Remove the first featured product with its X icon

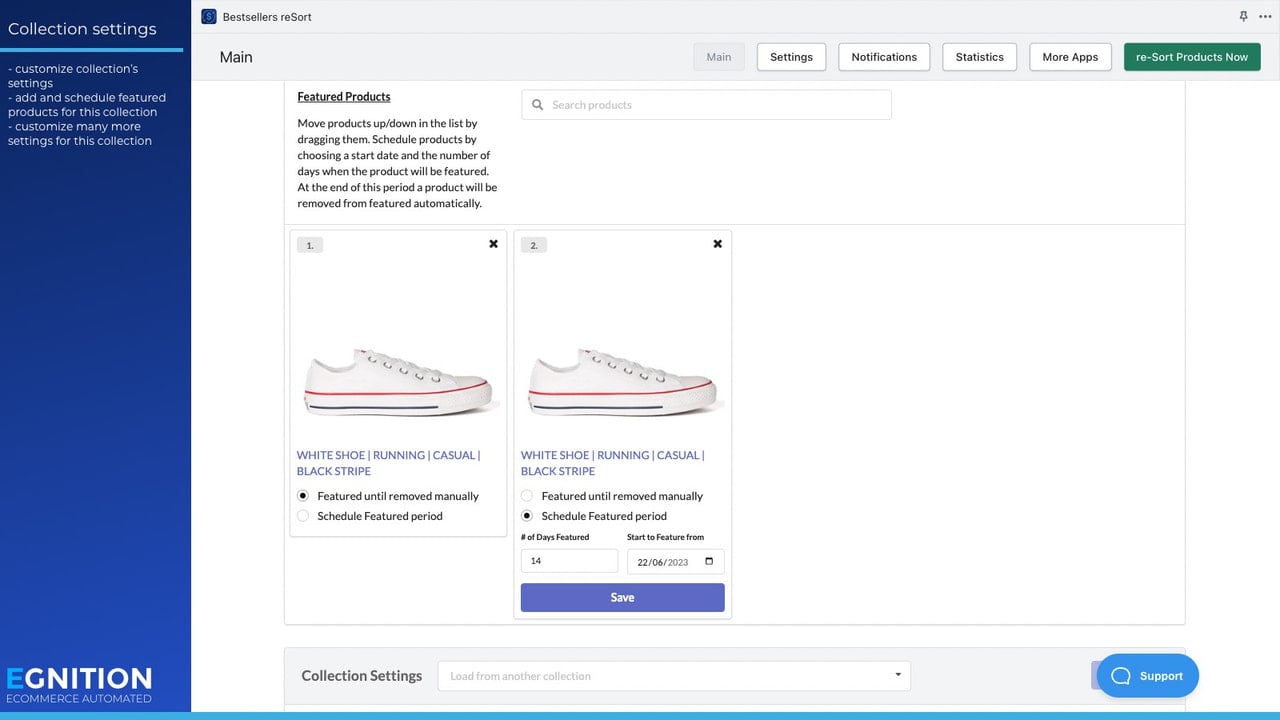click(x=493, y=244)
